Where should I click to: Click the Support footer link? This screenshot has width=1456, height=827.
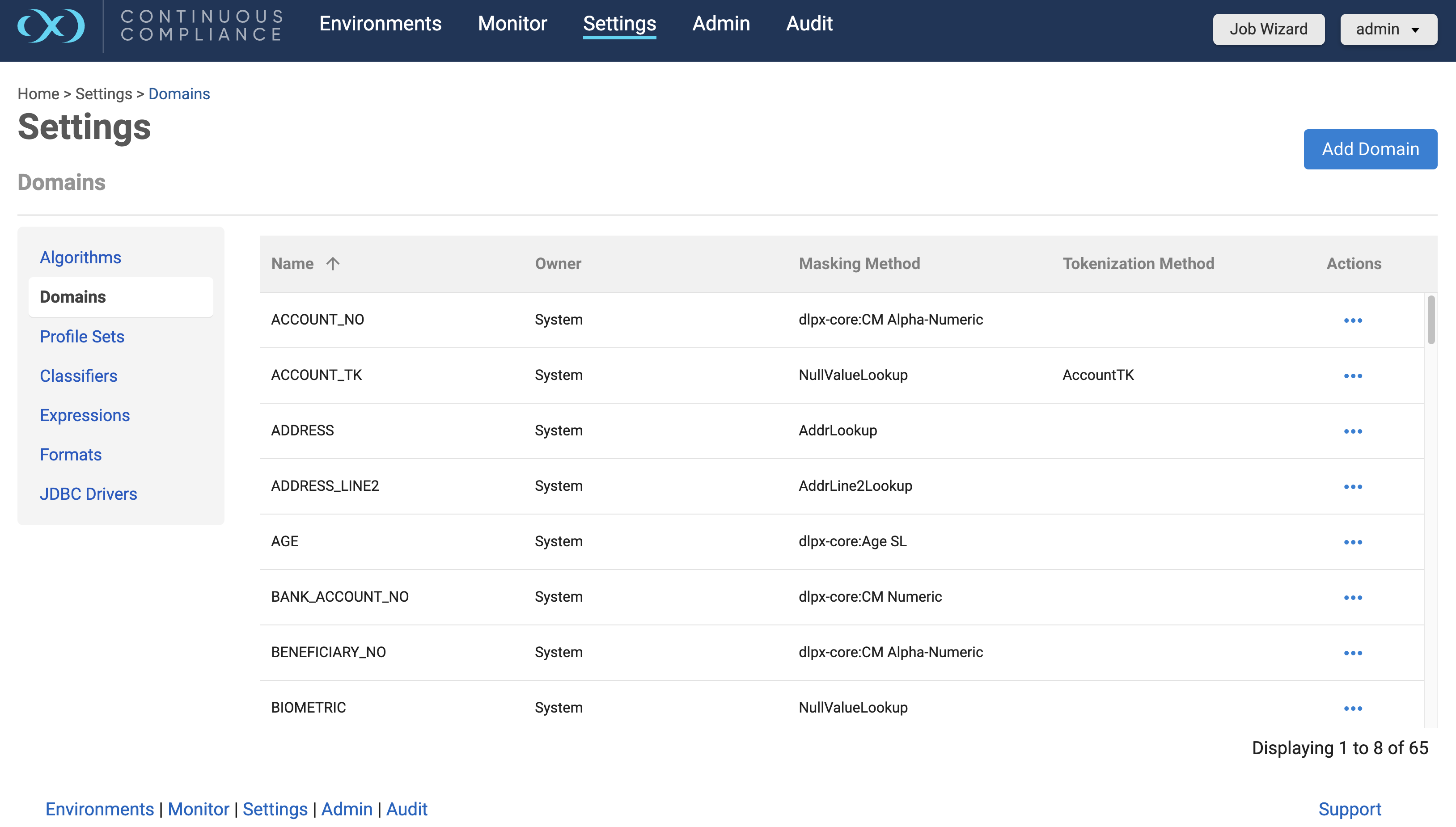[x=1349, y=809]
